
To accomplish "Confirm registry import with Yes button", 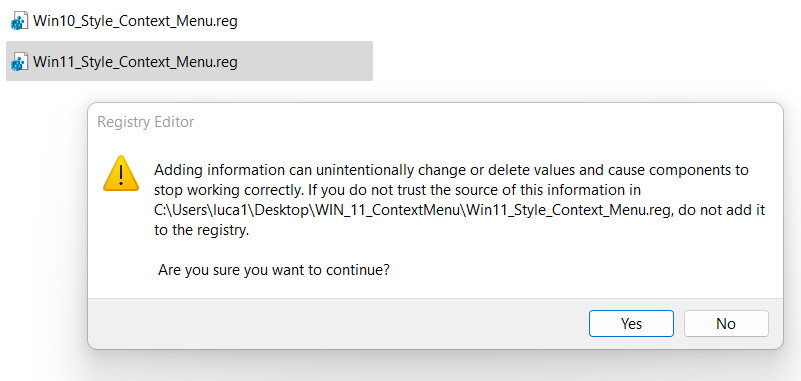I will coord(631,323).
